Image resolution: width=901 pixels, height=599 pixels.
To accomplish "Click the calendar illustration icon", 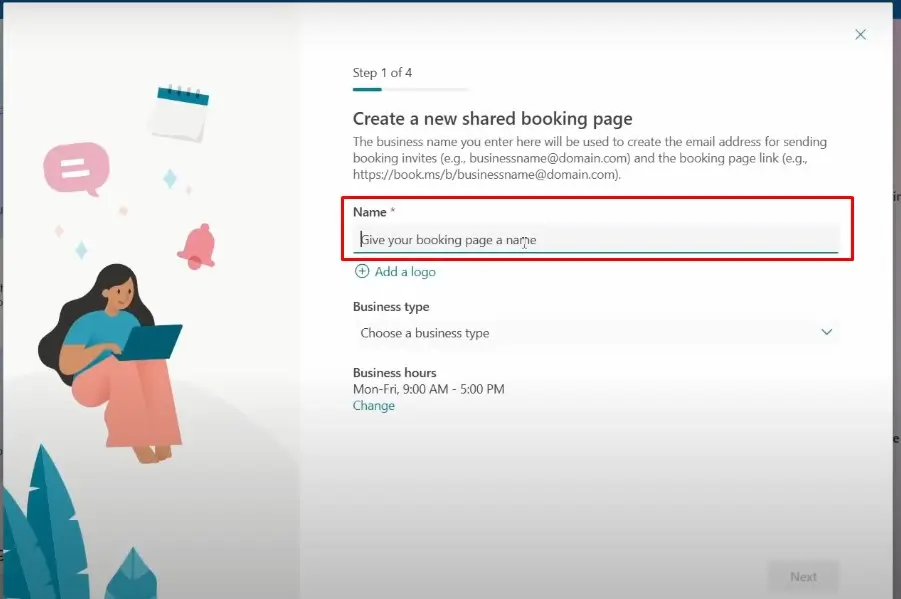I will point(179,113).
